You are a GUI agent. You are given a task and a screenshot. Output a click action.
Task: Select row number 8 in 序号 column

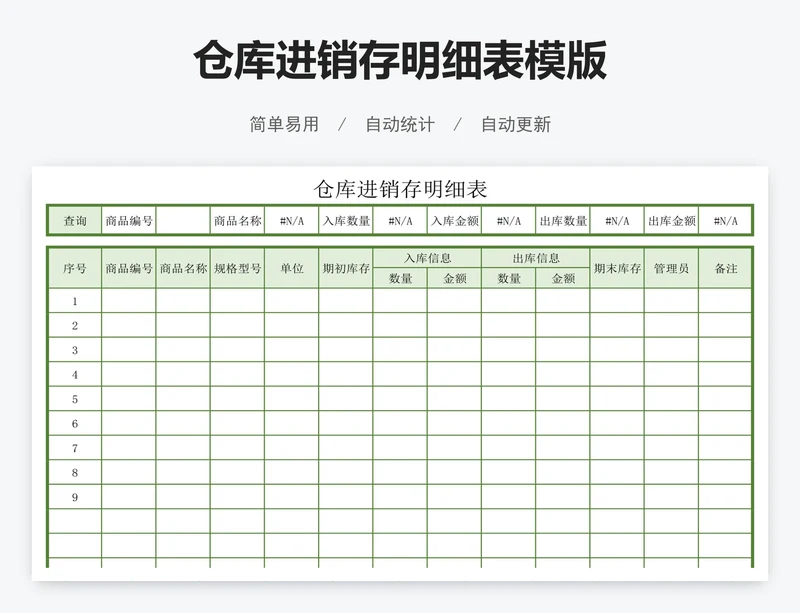click(x=74, y=473)
